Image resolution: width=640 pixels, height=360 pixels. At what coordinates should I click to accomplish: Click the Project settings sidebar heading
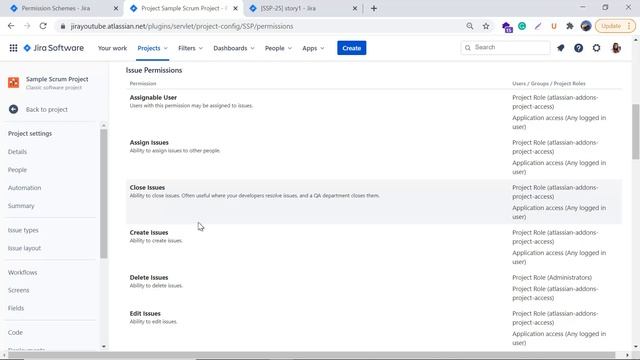(x=30, y=133)
